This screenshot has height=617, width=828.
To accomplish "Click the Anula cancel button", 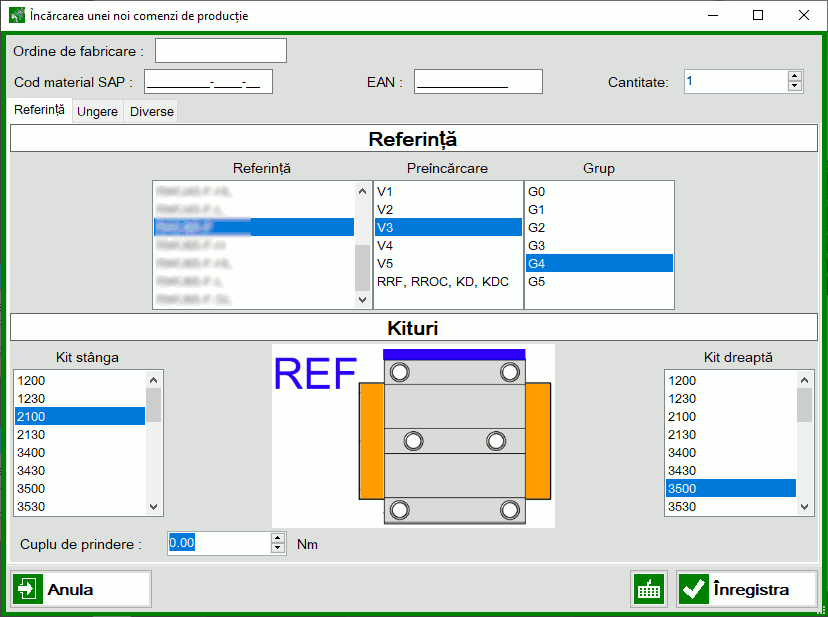I will 81,589.
